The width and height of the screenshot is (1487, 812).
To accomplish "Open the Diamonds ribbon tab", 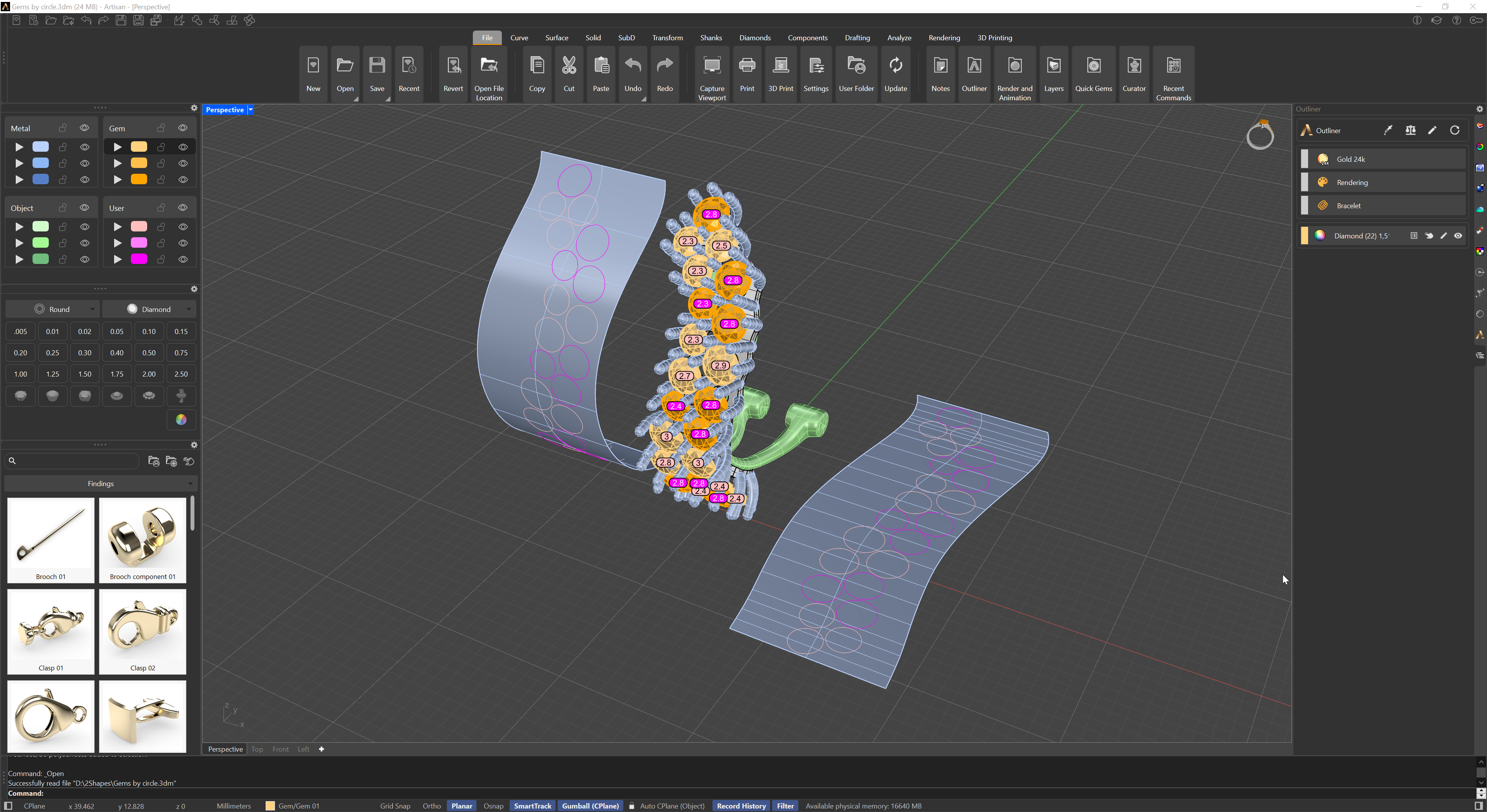I will pyautogui.click(x=754, y=38).
